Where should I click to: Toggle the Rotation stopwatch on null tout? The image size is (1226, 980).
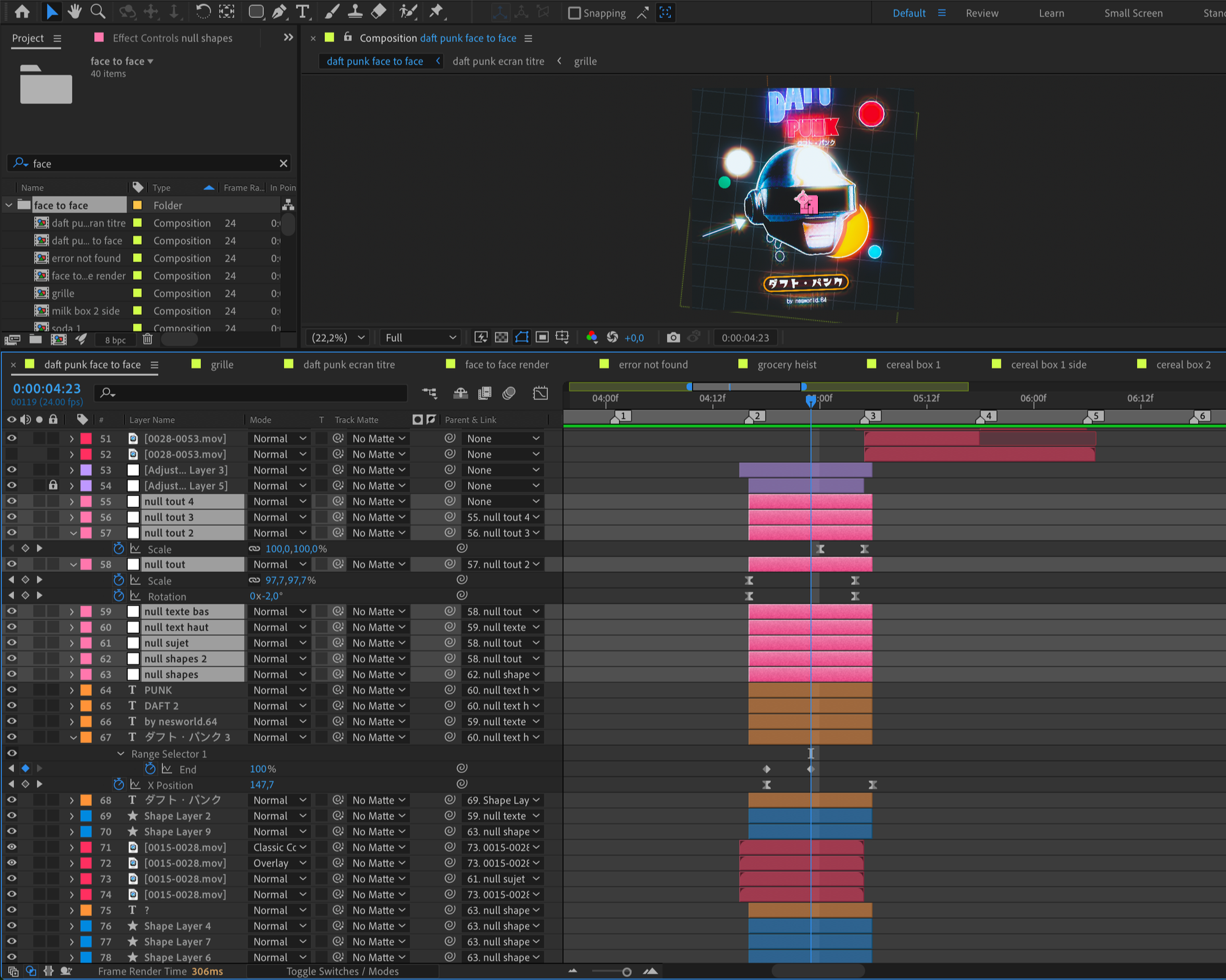118,596
